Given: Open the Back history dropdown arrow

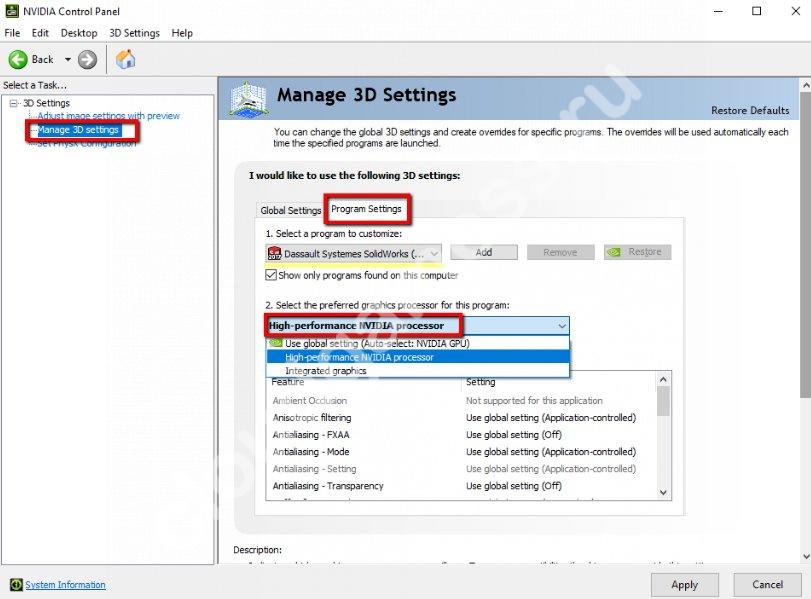Looking at the screenshot, I should [x=68, y=60].
